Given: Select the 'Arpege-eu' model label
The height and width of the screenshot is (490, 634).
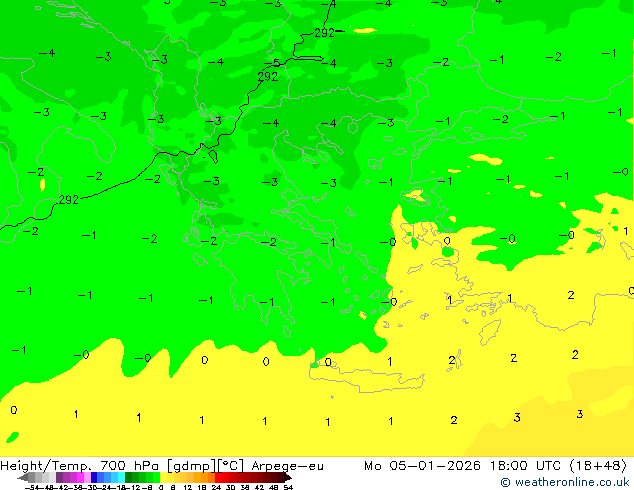Looking at the screenshot, I should pos(287,466).
